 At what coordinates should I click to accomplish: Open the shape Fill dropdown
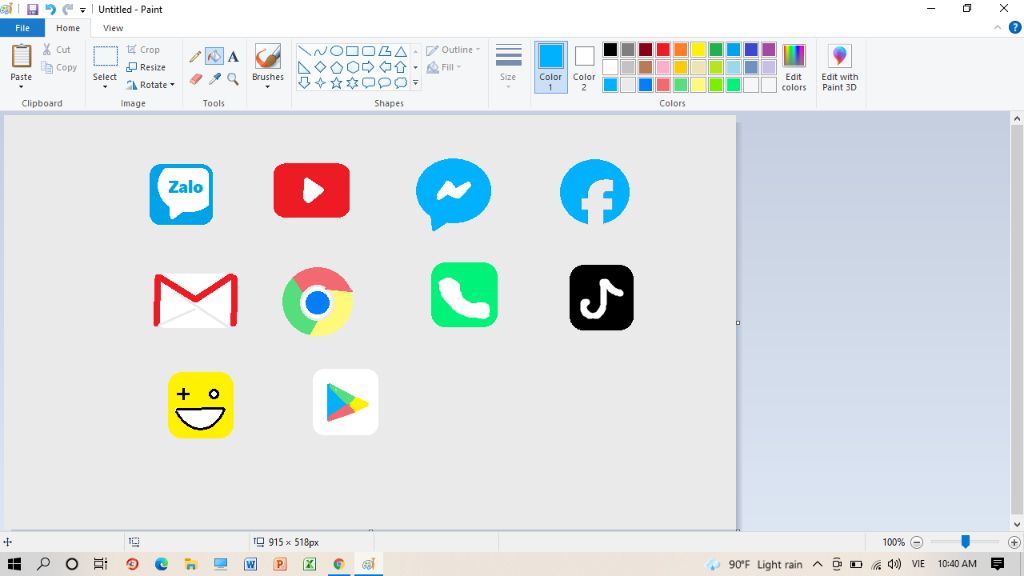click(x=444, y=67)
